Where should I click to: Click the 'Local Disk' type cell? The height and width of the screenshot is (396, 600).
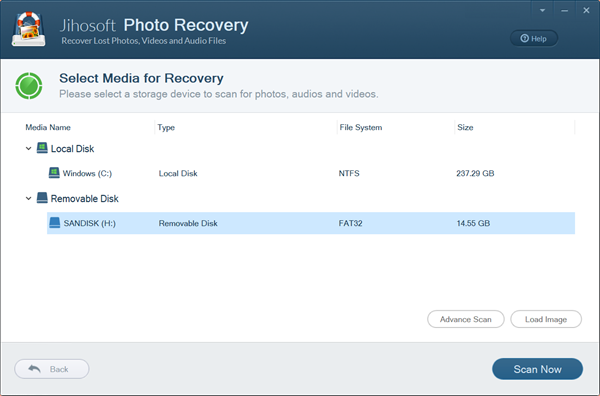pyautogui.click(x=178, y=173)
